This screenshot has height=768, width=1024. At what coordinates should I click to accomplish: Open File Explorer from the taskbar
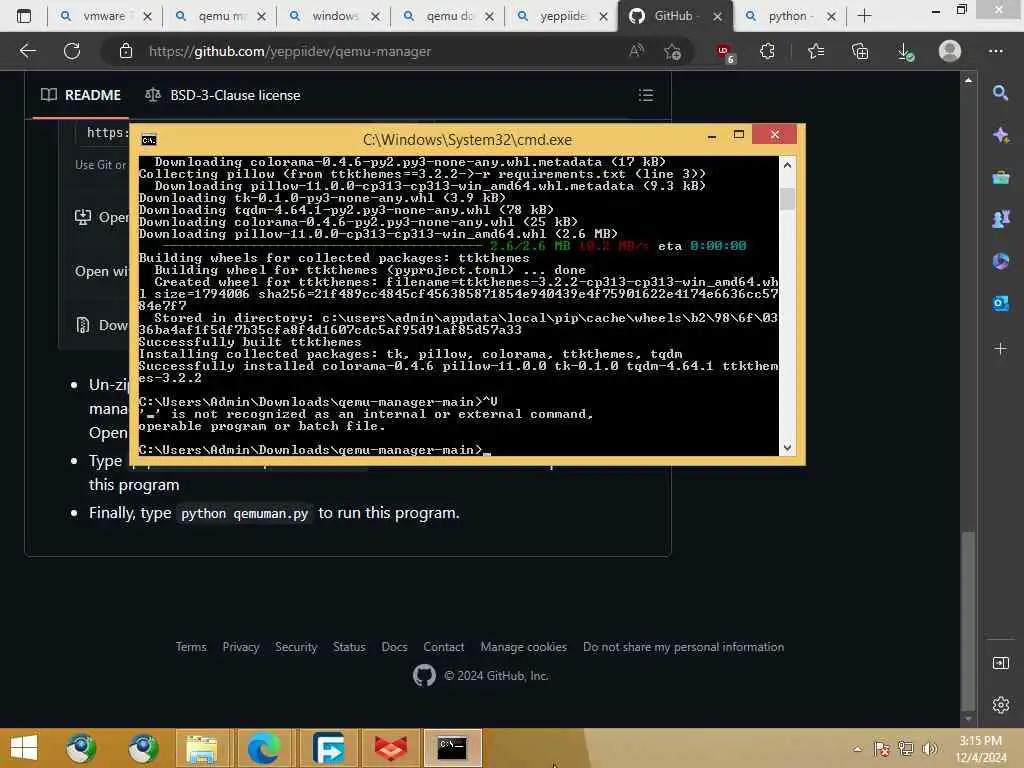(202, 748)
